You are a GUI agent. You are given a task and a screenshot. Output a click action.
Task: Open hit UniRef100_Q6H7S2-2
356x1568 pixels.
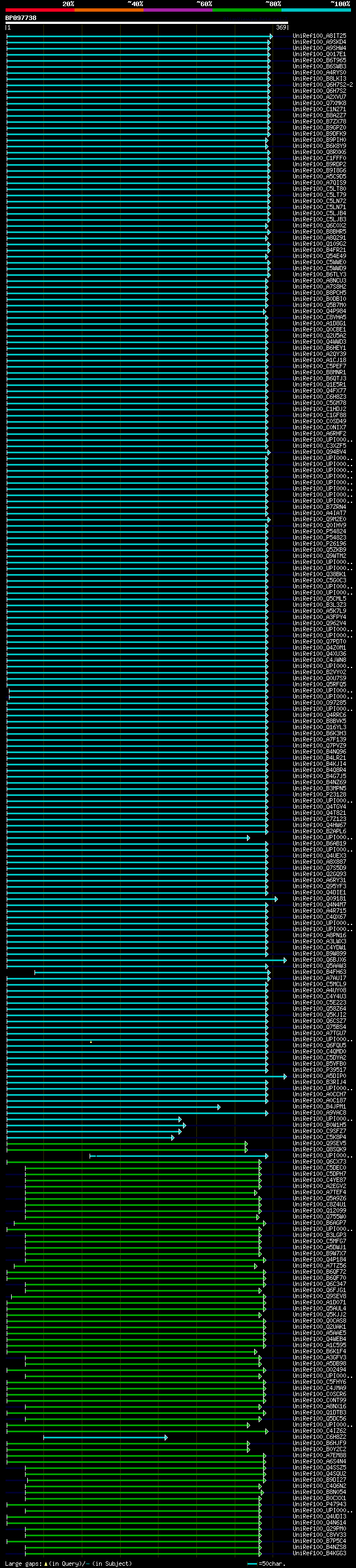pos(323,85)
